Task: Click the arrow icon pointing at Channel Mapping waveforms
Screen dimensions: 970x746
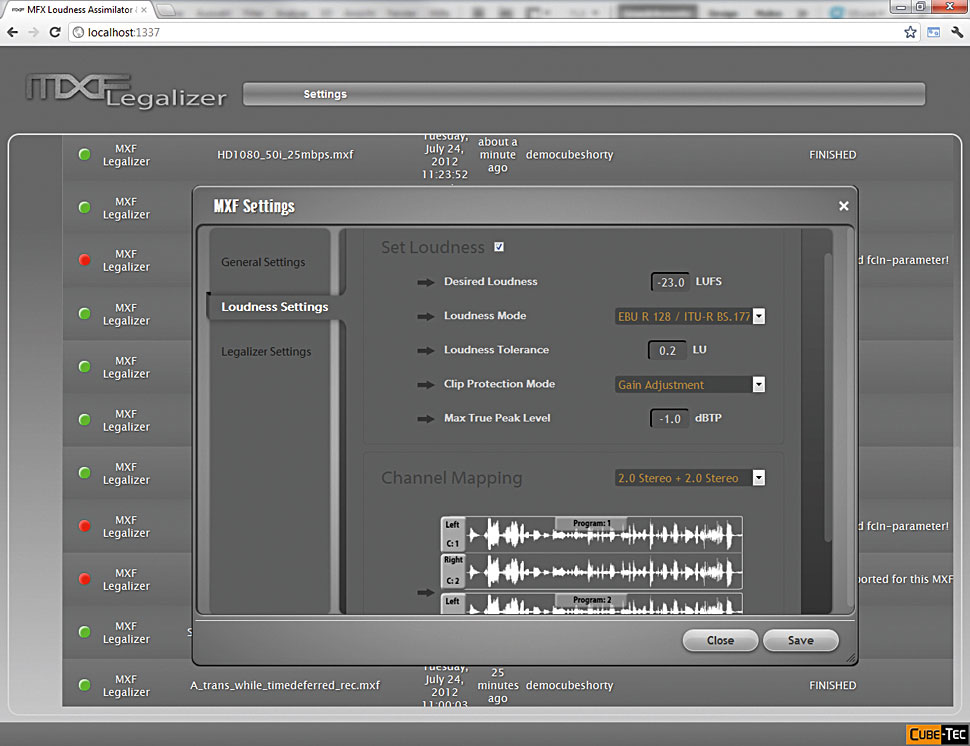Action: click(x=428, y=591)
